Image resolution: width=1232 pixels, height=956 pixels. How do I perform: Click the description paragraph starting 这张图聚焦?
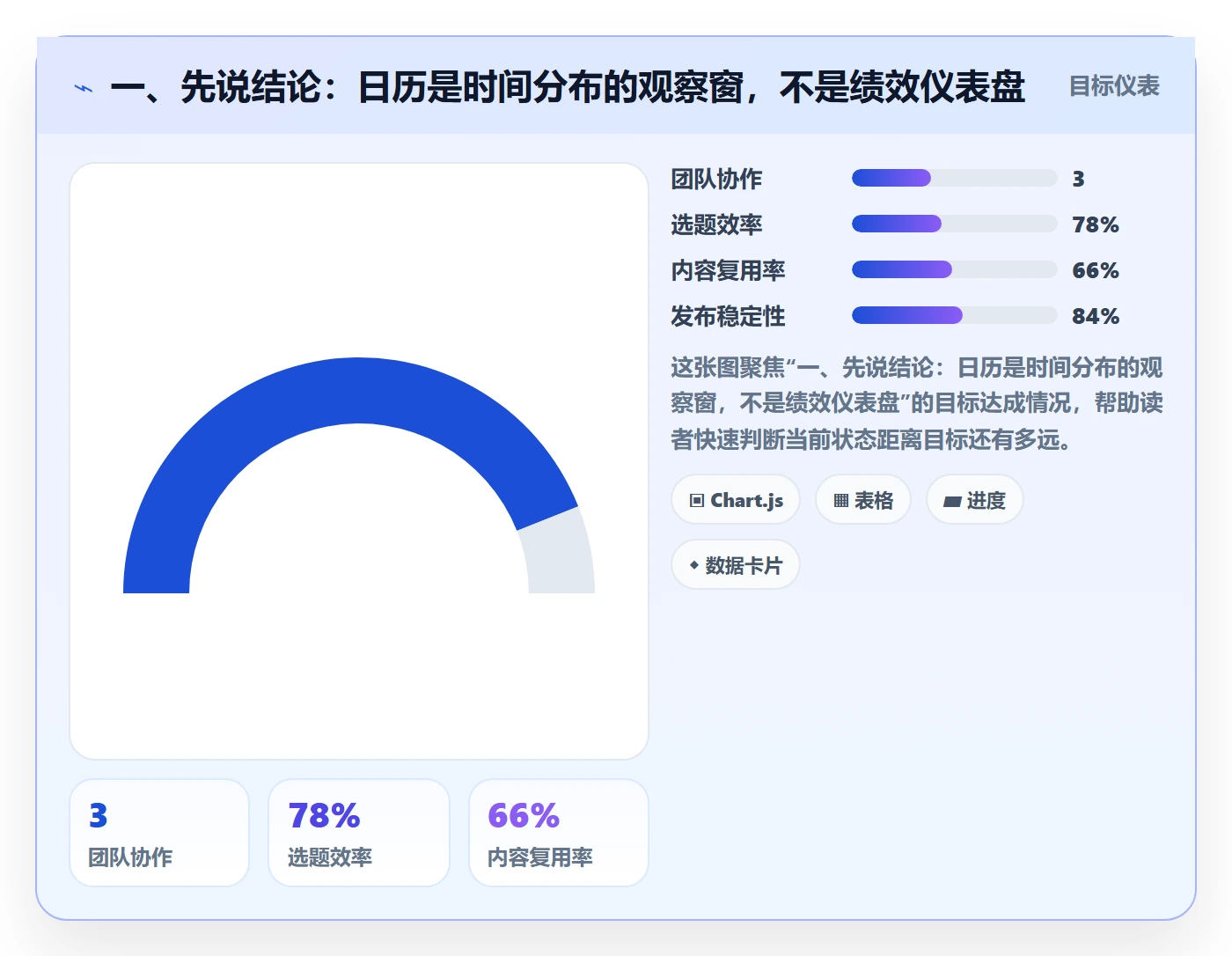point(917,403)
